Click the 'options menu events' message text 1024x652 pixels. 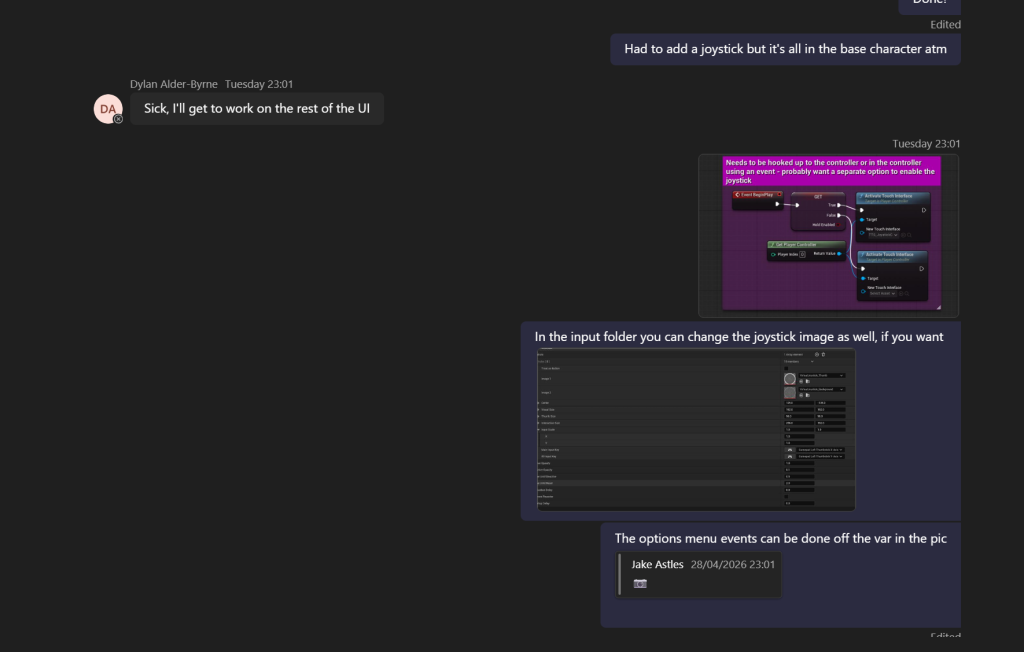click(x=780, y=538)
